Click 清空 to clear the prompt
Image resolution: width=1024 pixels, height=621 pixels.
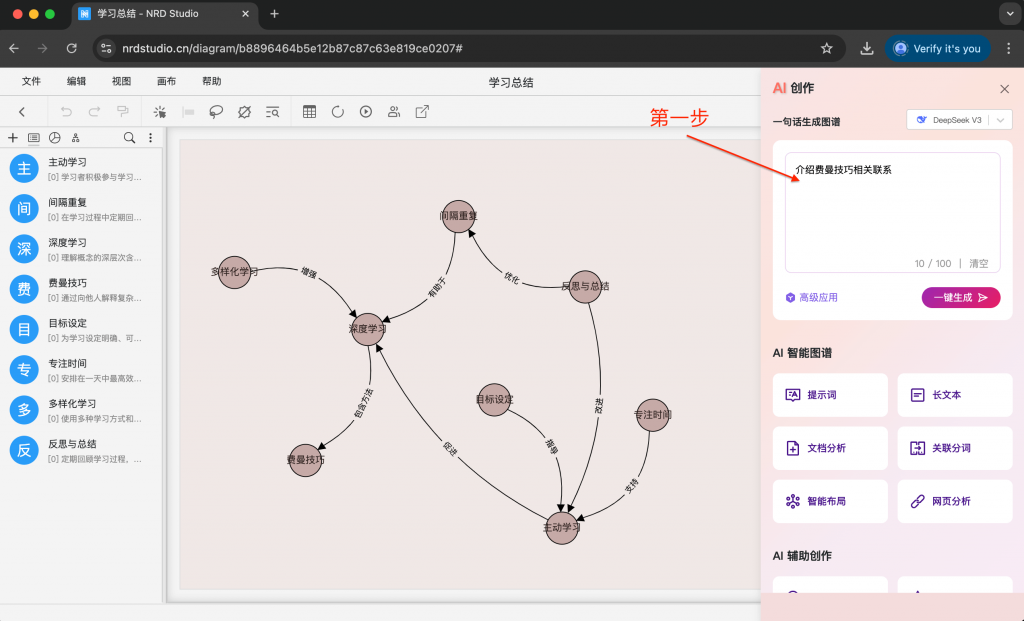tap(978, 264)
